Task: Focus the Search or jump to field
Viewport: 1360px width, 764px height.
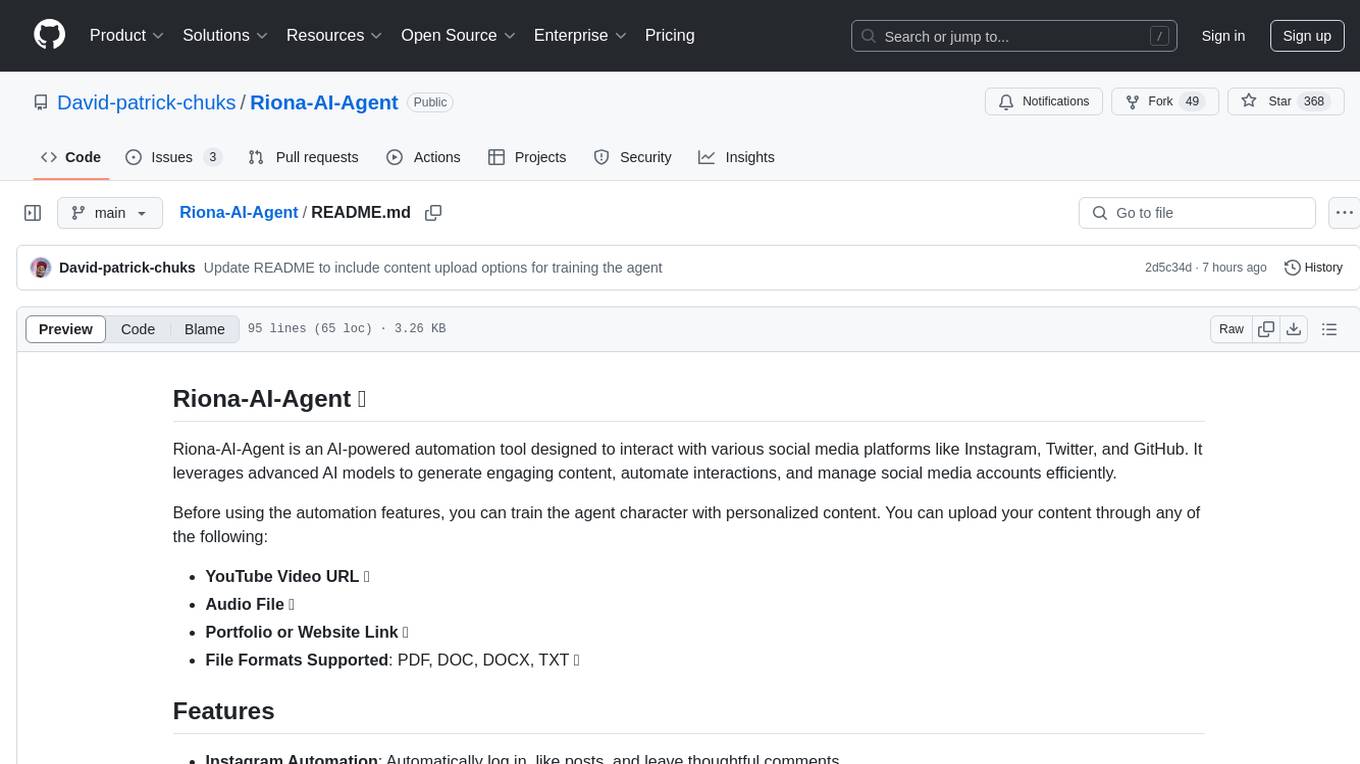Action: click(1014, 36)
